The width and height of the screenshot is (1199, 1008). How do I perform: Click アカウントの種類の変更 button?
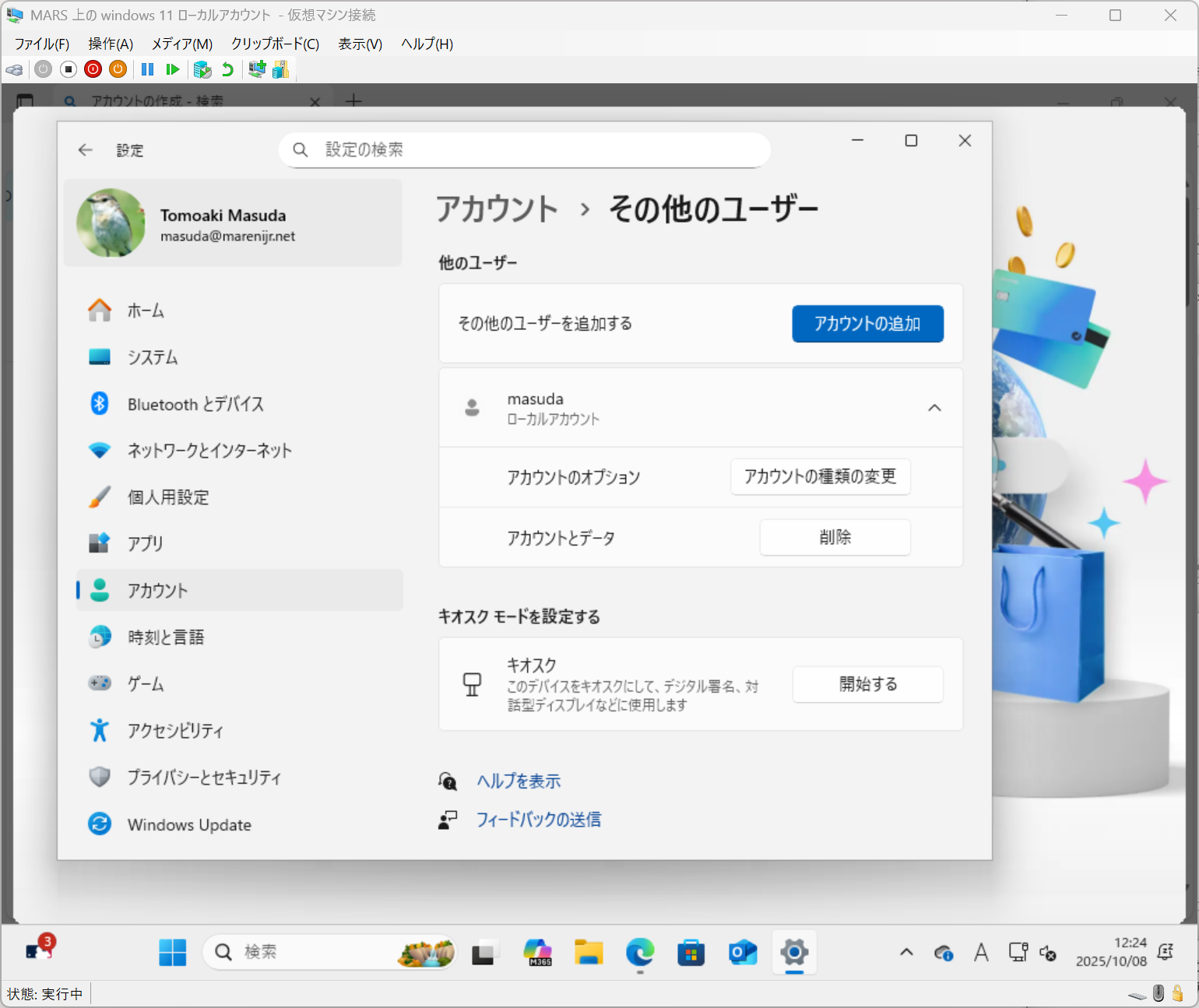[x=820, y=476]
